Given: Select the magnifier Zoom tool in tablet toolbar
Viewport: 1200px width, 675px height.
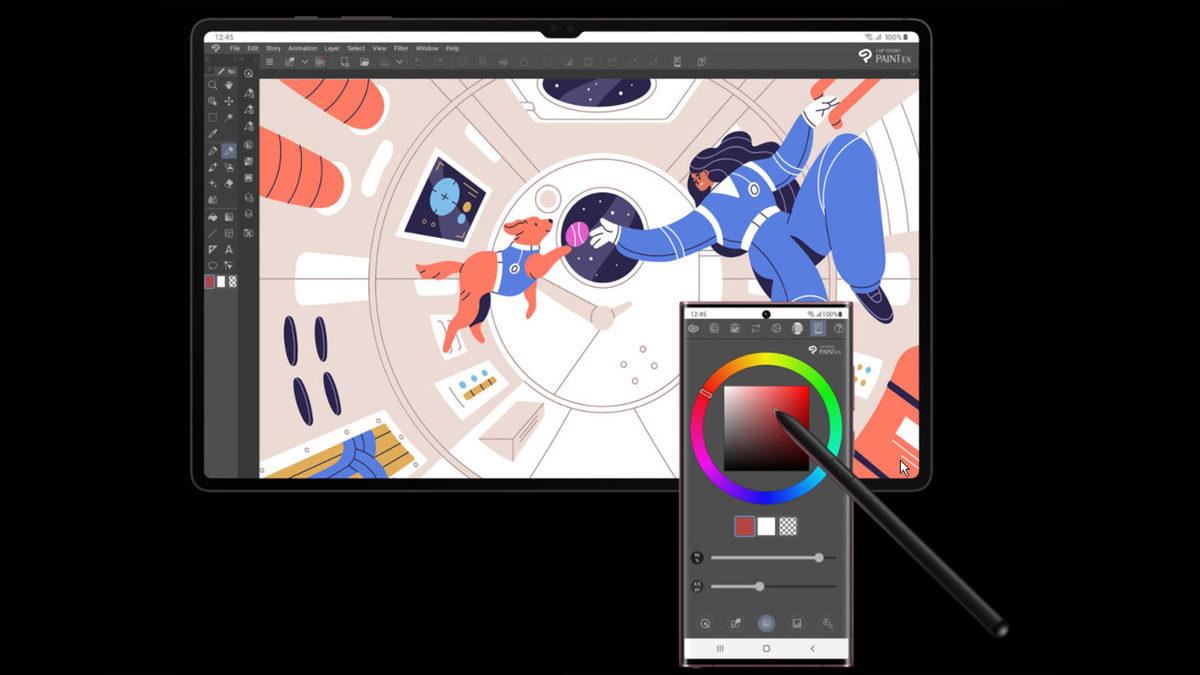Looking at the screenshot, I should (x=212, y=86).
